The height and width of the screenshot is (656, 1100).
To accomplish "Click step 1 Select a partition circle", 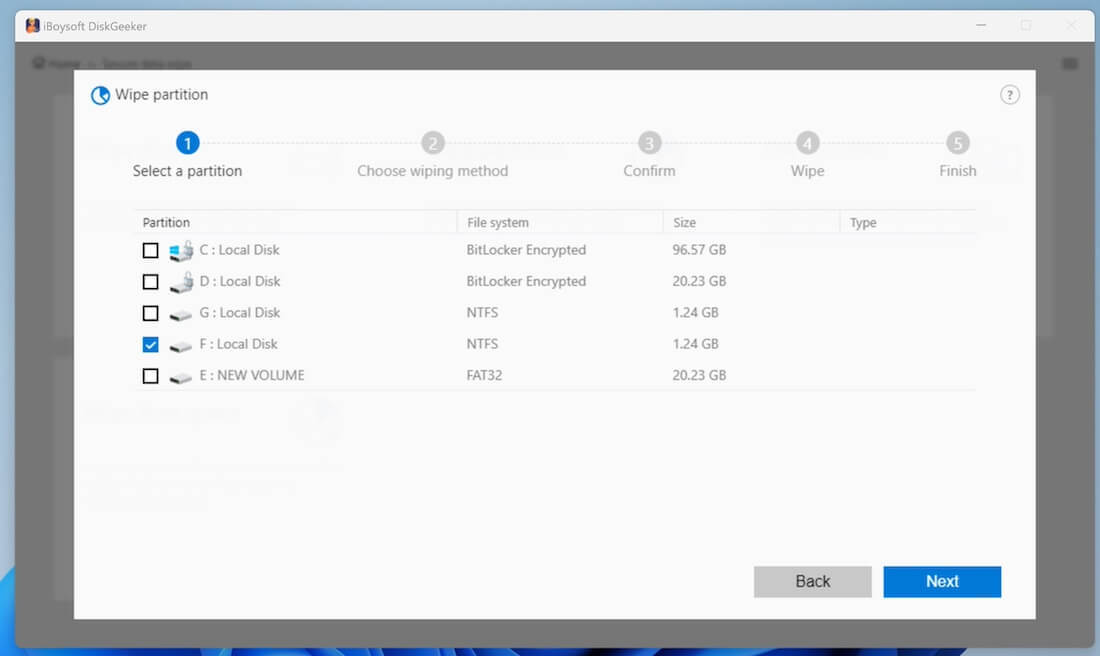I will (187, 143).
